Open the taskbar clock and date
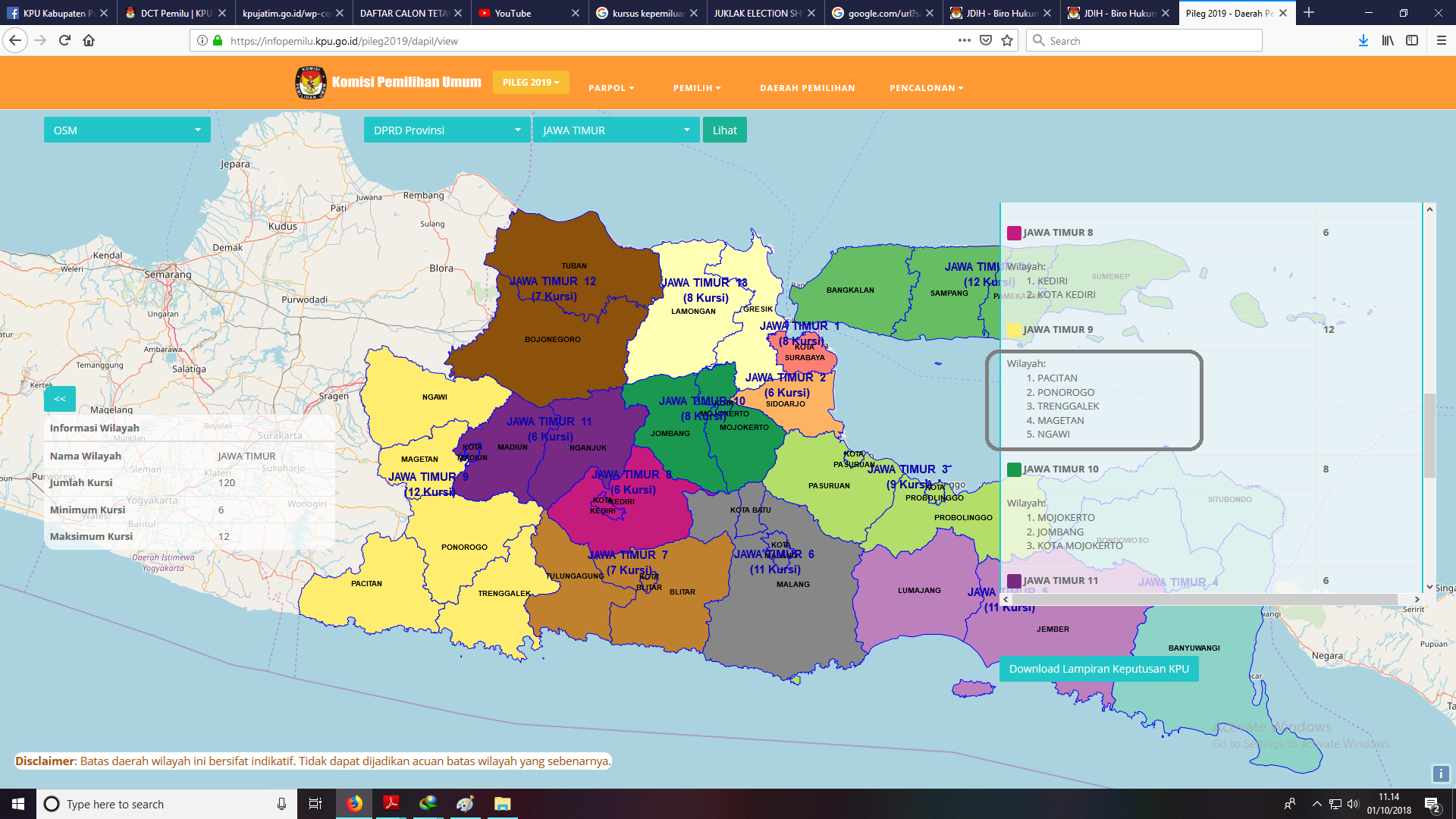1456x819 pixels. point(1389,804)
